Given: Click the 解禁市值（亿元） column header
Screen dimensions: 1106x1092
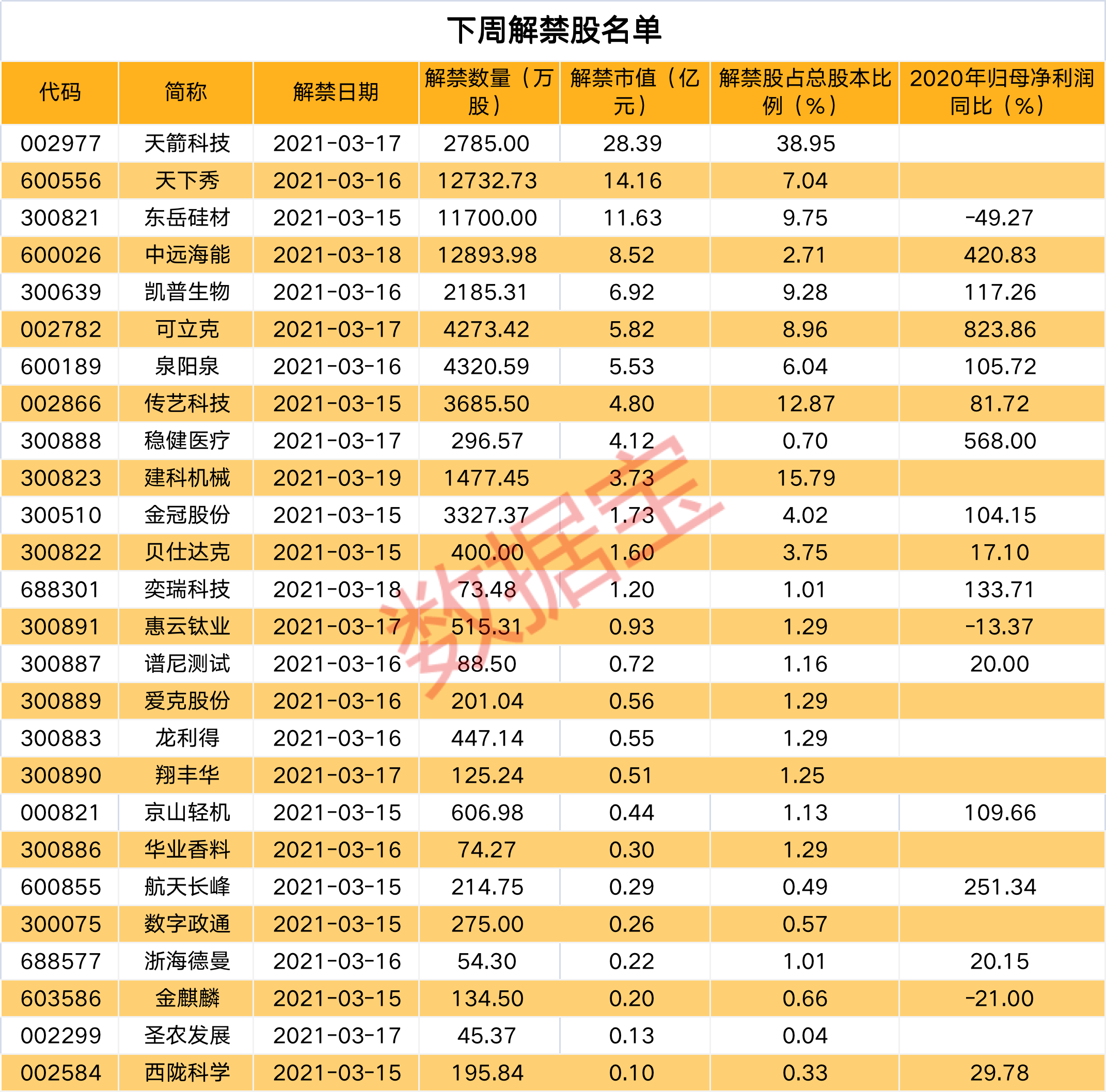Looking at the screenshot, I should (x=635, y=92).
